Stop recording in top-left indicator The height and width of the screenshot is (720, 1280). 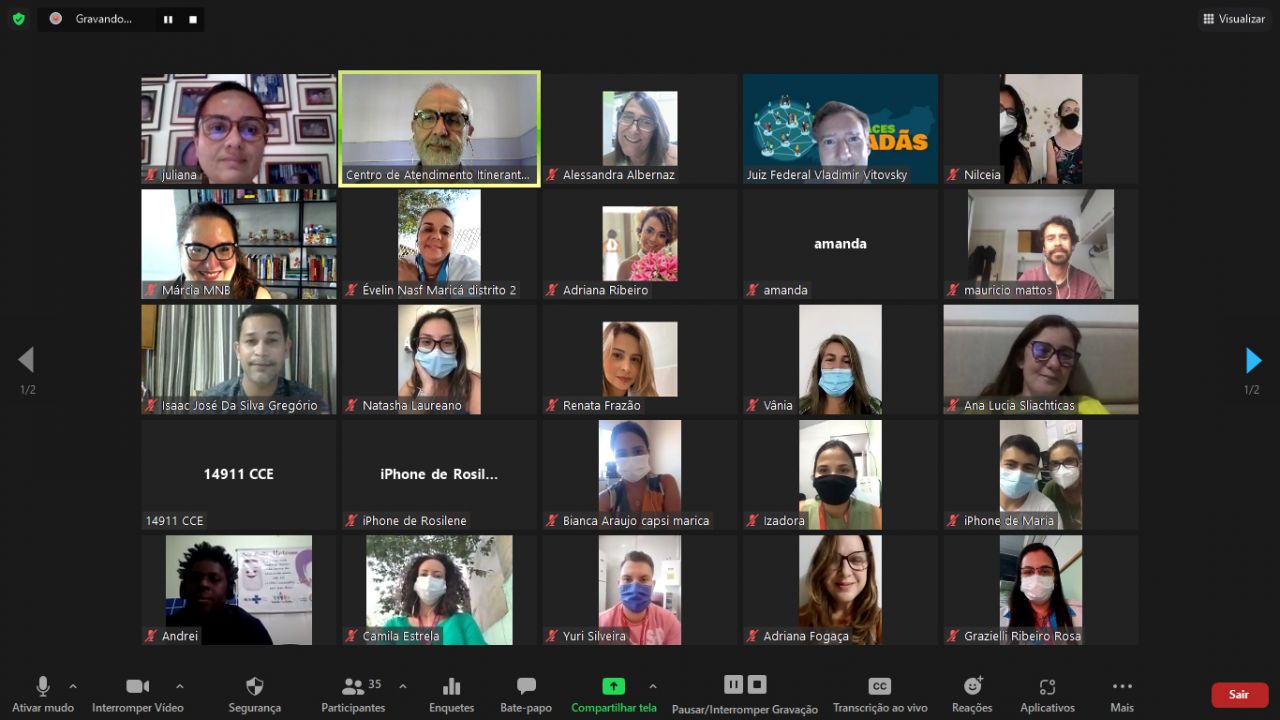(x=193, y=19)
